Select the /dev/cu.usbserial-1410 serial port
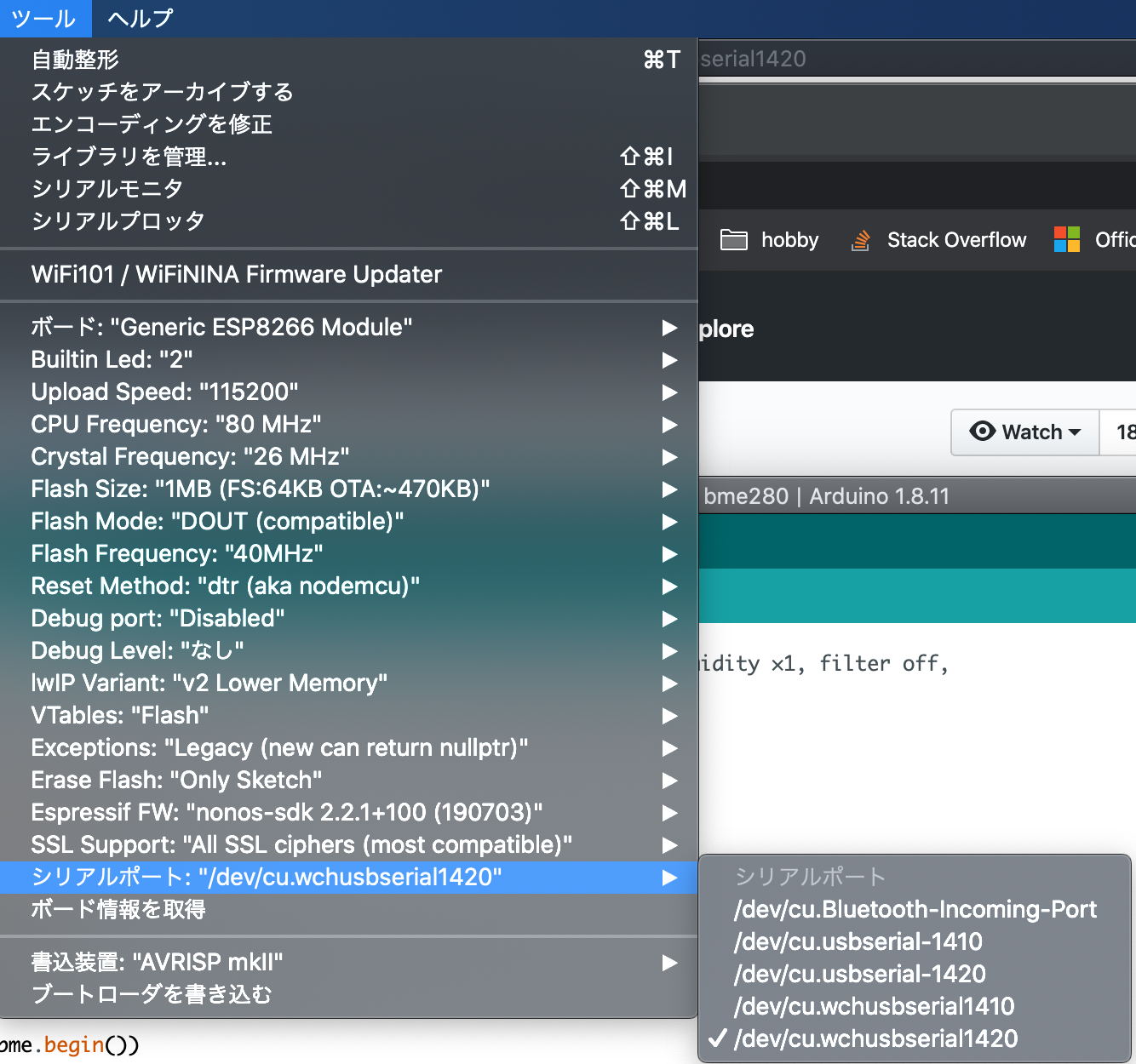Screen dimensions: 1136x1064 pos(858,941)
